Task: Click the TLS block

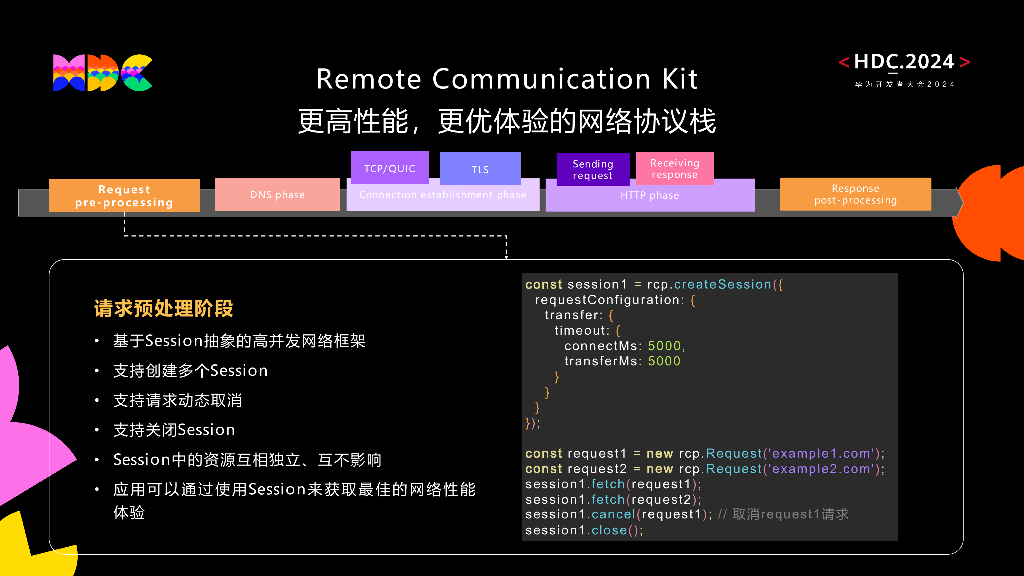Action: tap(480, 168)
